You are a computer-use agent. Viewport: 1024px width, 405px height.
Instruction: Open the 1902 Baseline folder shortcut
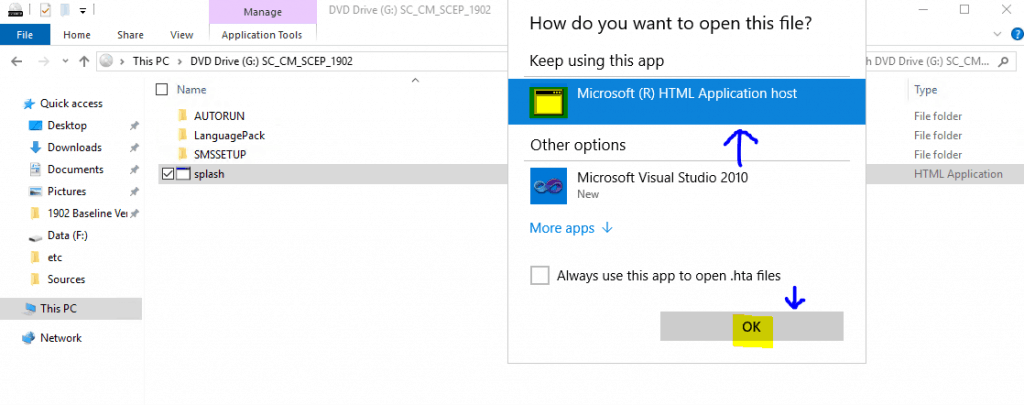click(x=88, y=214)
